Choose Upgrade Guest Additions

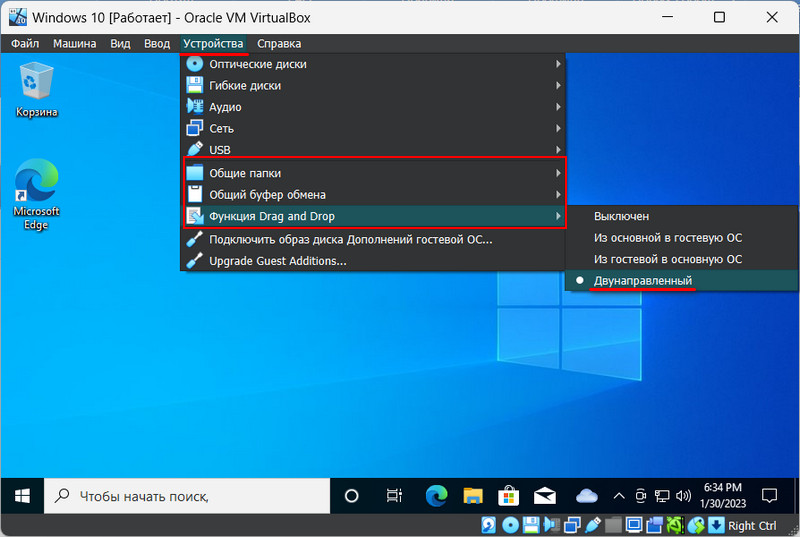[x=373, y=261]
